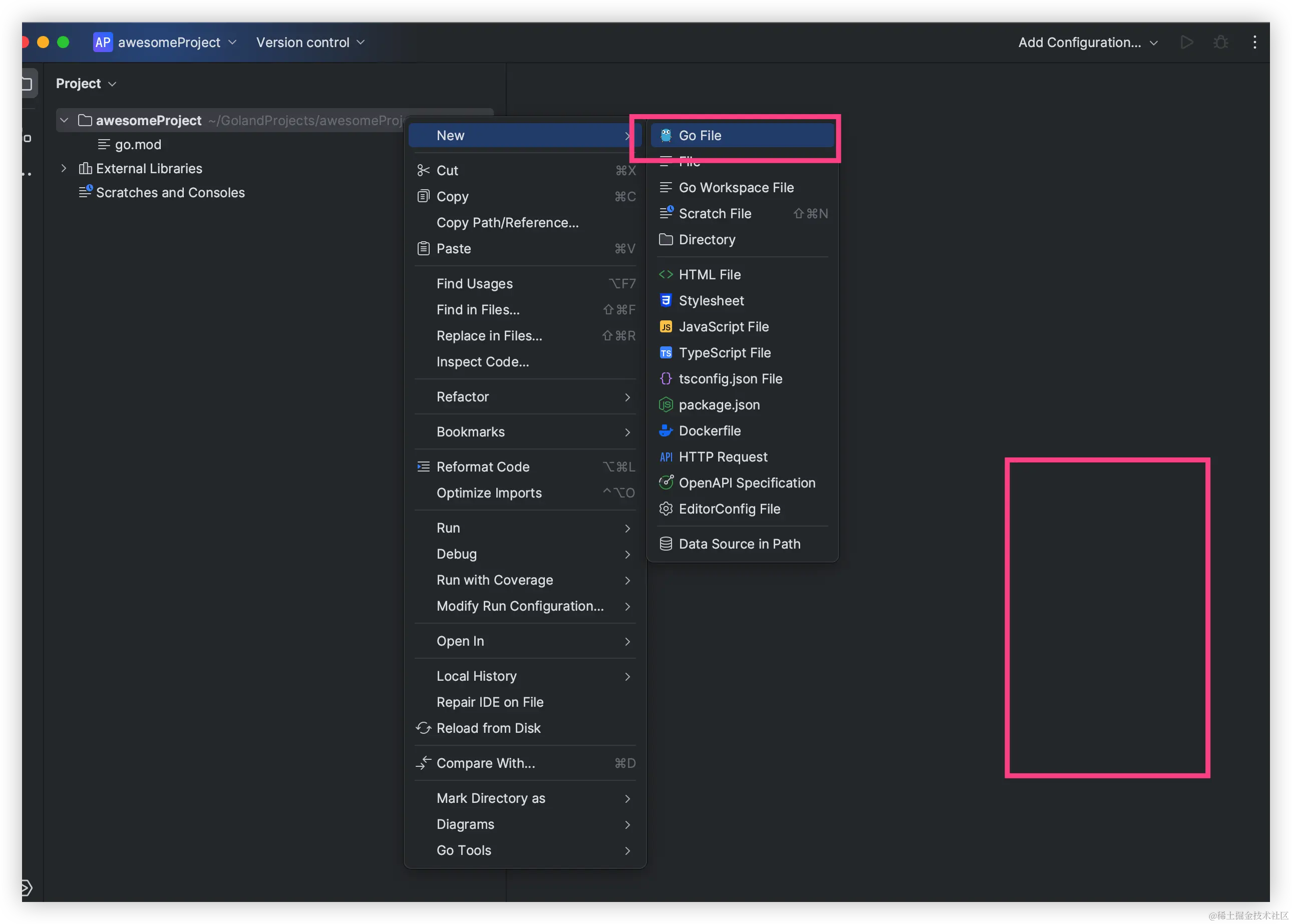
Task: Select go.mod file in project tree
Action: (138, 145)
